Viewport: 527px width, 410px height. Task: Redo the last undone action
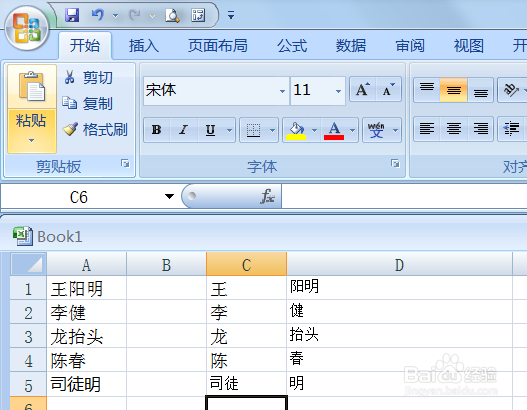(x=135, y=15)
